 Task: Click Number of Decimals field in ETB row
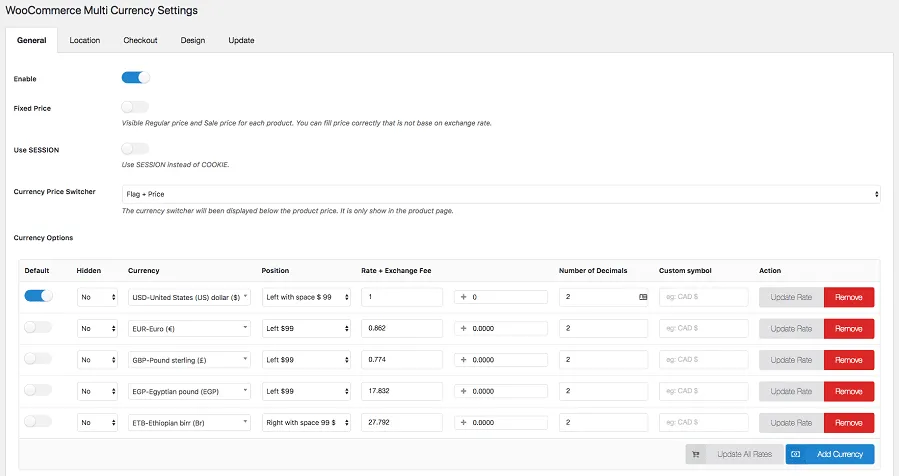click(604, 423)
